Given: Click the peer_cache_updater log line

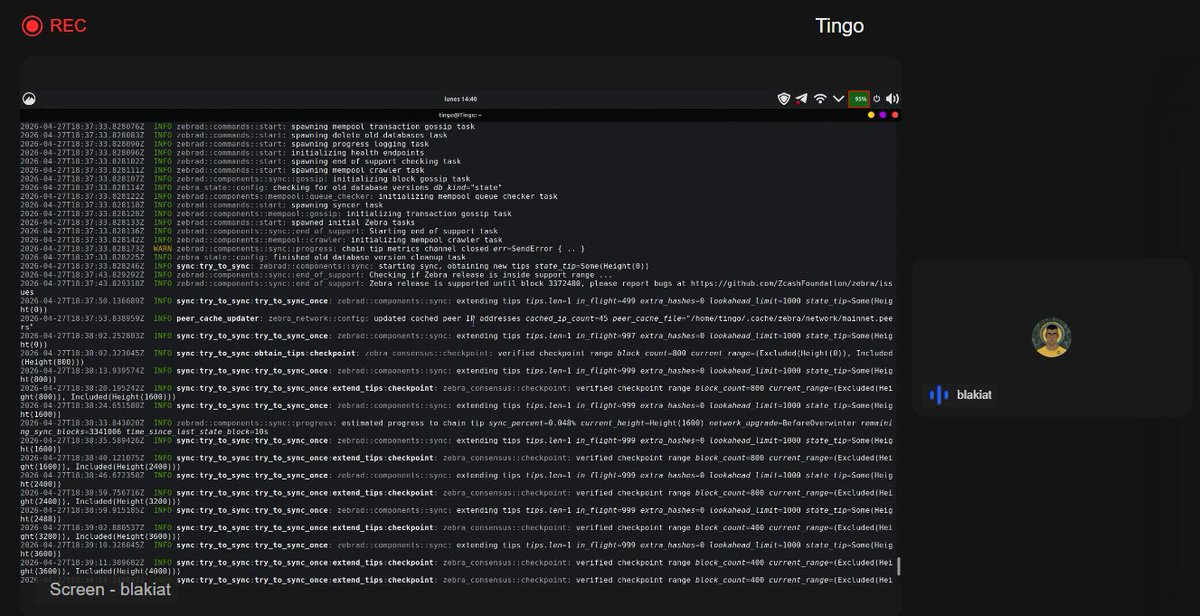Looking at the screenshot, I should pyautogui.click(x=456, y=322).
